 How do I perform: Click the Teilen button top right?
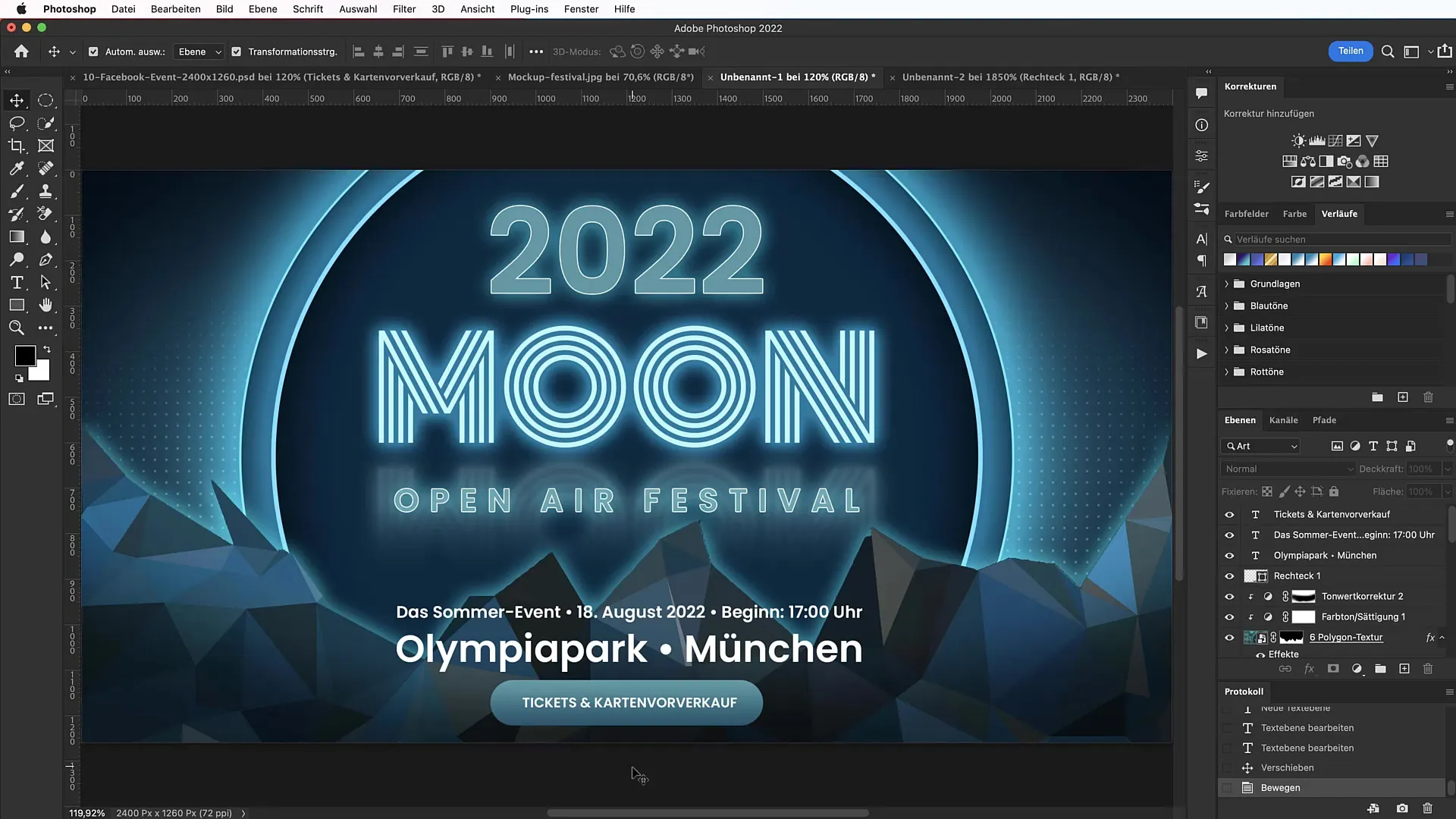1350,51
